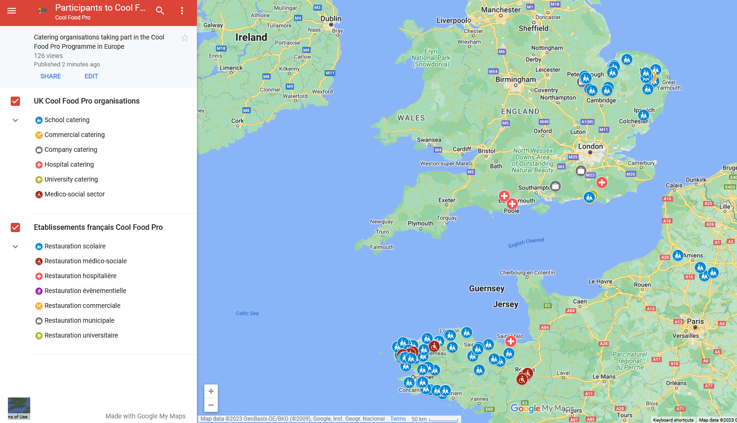The height and width of the screenshot is (423, 737).
Task: Star this map with the star icon
Action: coord(185,38)
